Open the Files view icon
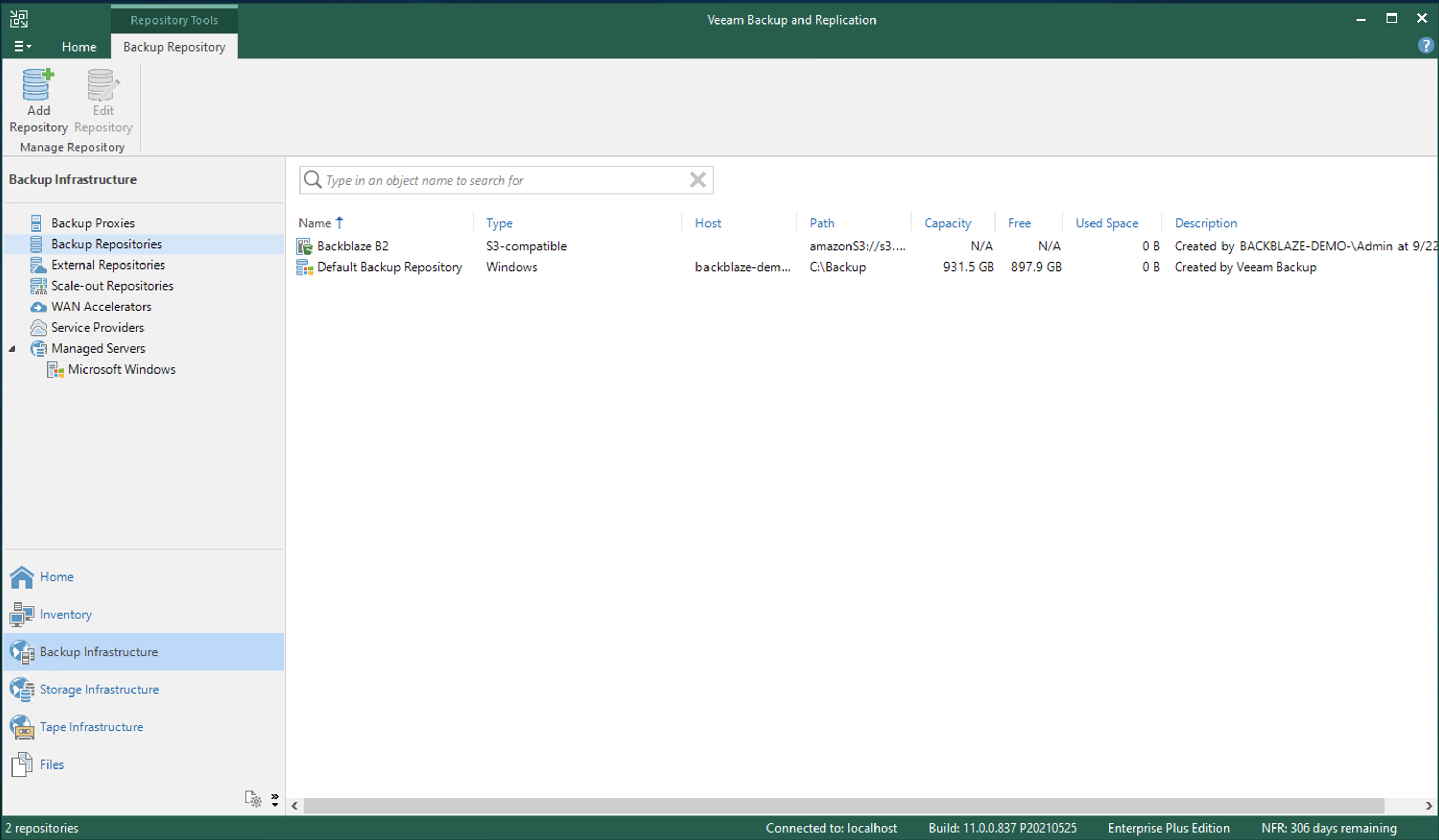Viewport: 1439px width, 840px height. tap(22, 765)
